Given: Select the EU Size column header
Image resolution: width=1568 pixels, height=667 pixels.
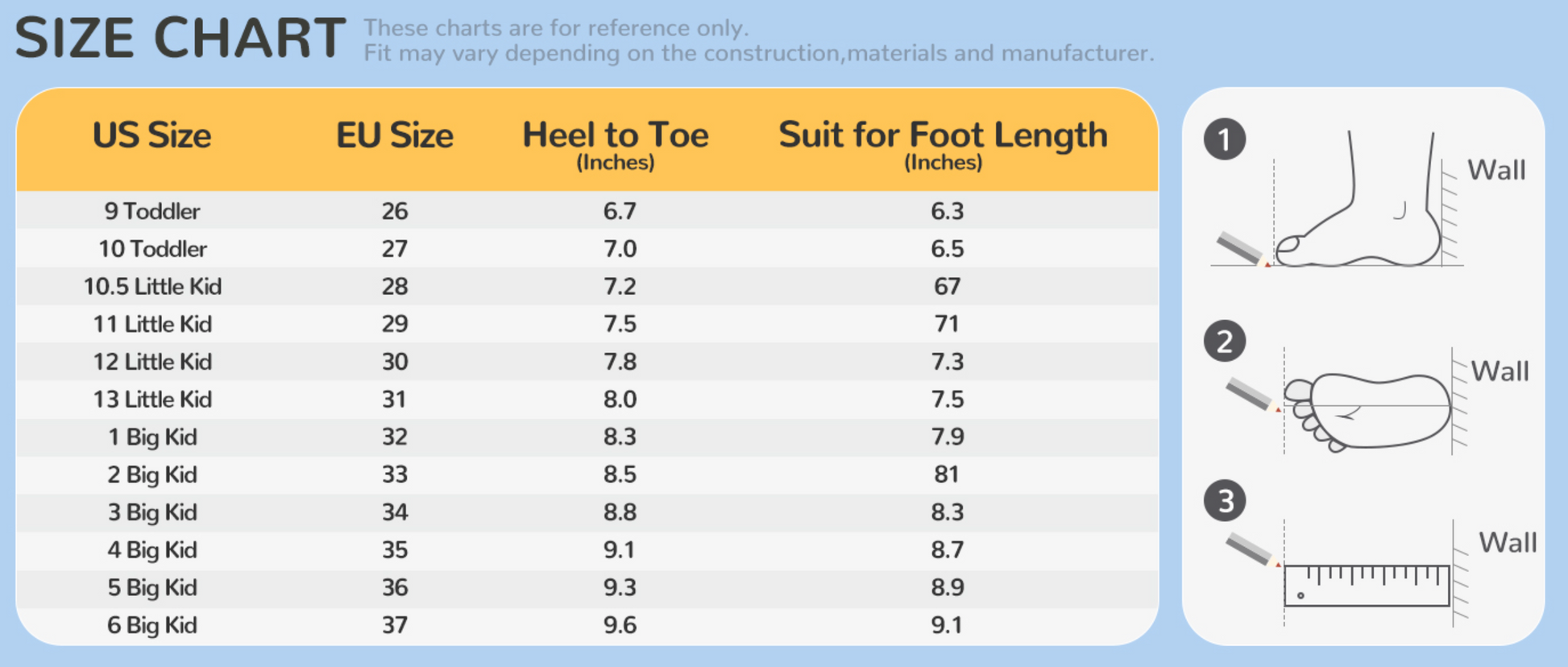Looking at the screenshot, I should pos(394,136).
